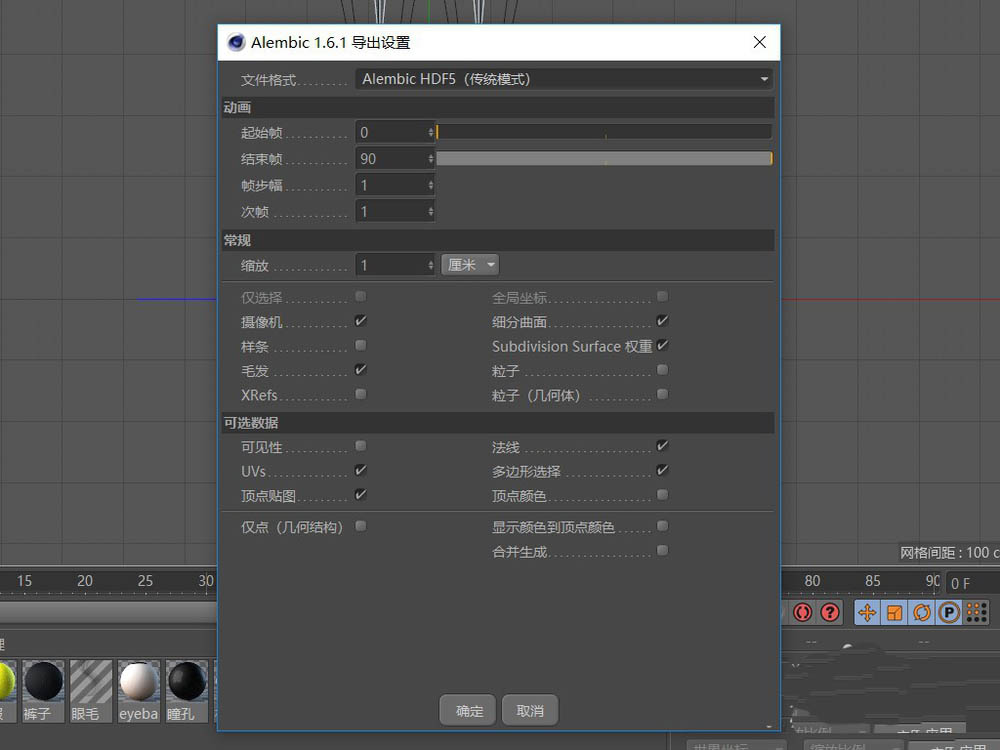1000x750 pixels.
Task: Click the 结束帧 stepper down arrow
Action: [432, 161]
